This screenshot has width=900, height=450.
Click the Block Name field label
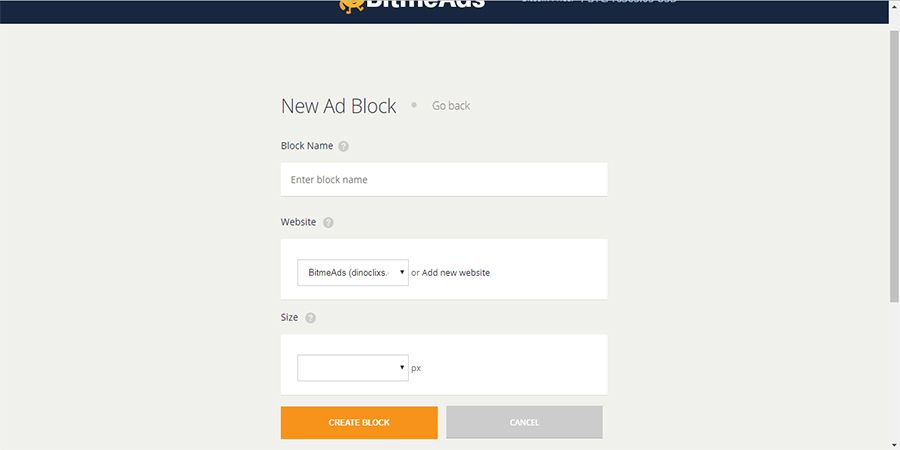(x=307, y=146)
